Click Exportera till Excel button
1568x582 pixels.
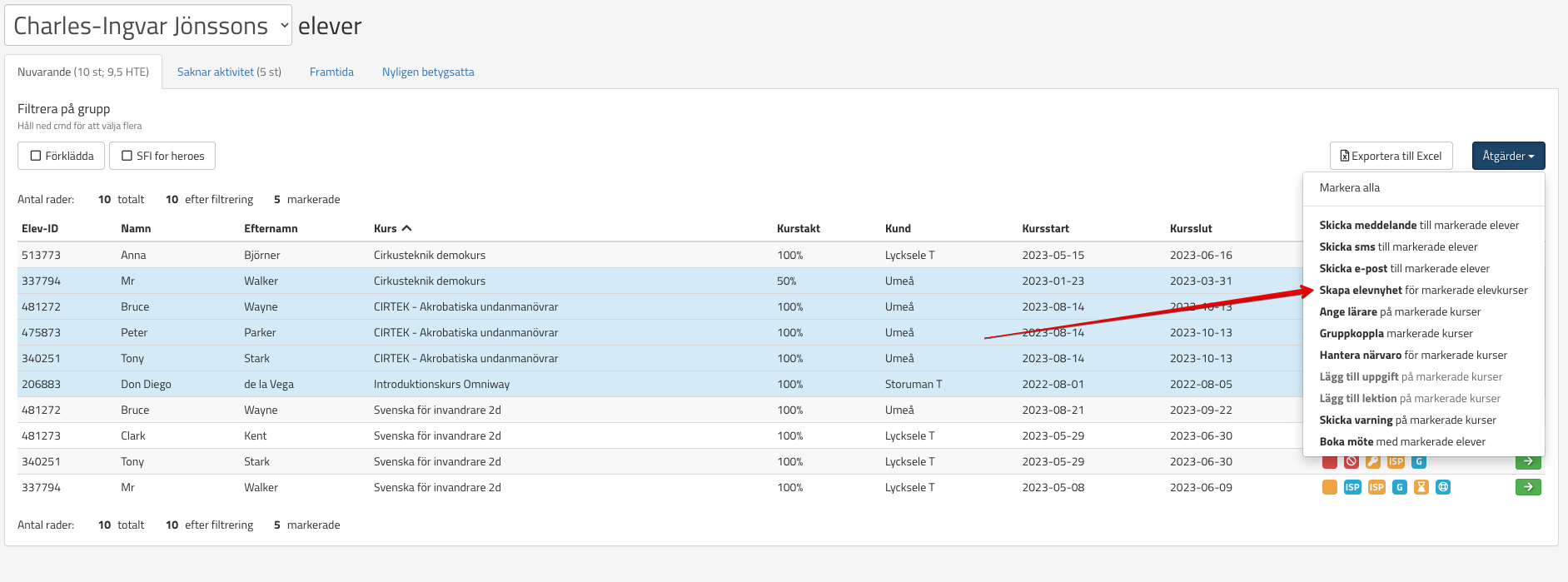[x=1391, y=156]
